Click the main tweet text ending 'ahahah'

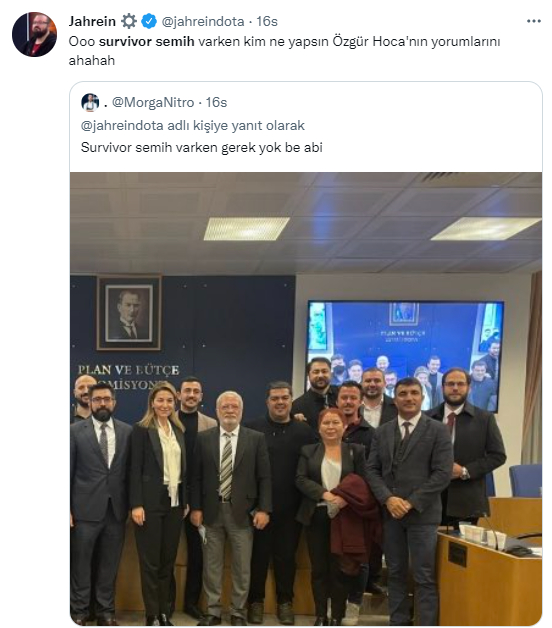[x=284, y=51]
